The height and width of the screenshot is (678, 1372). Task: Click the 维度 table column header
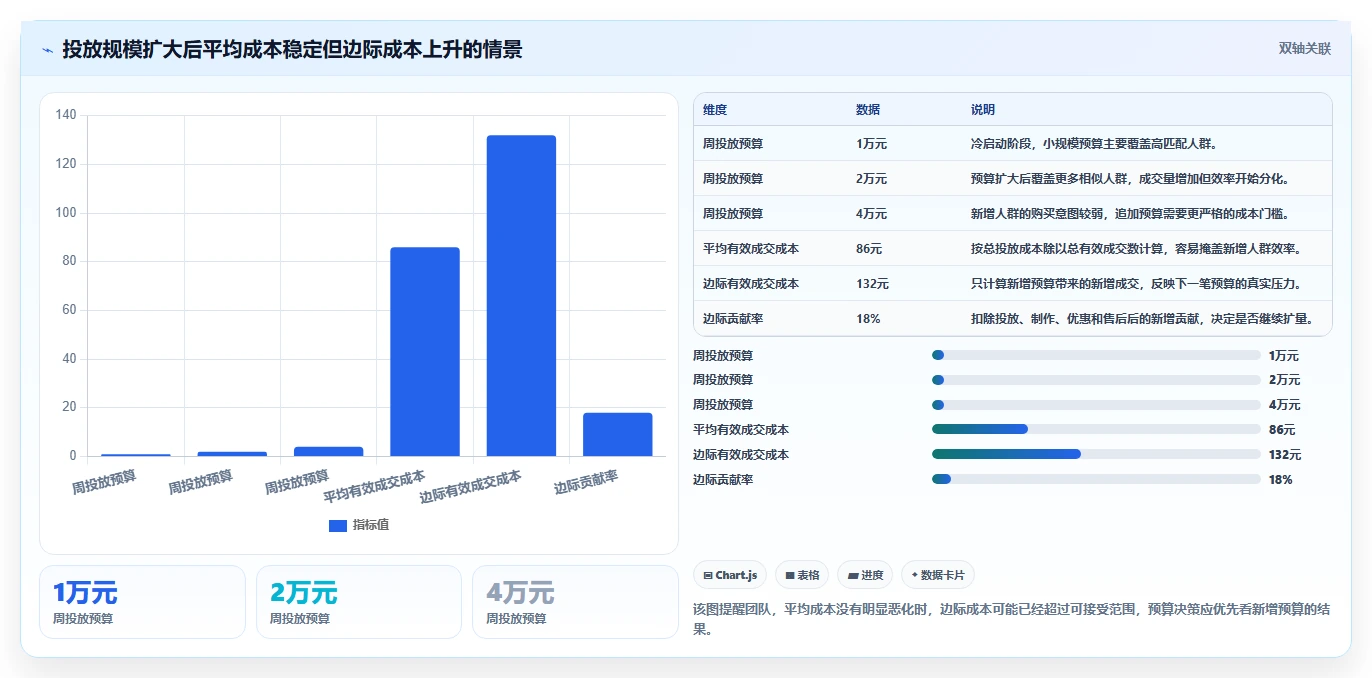[x=715, y=110]
